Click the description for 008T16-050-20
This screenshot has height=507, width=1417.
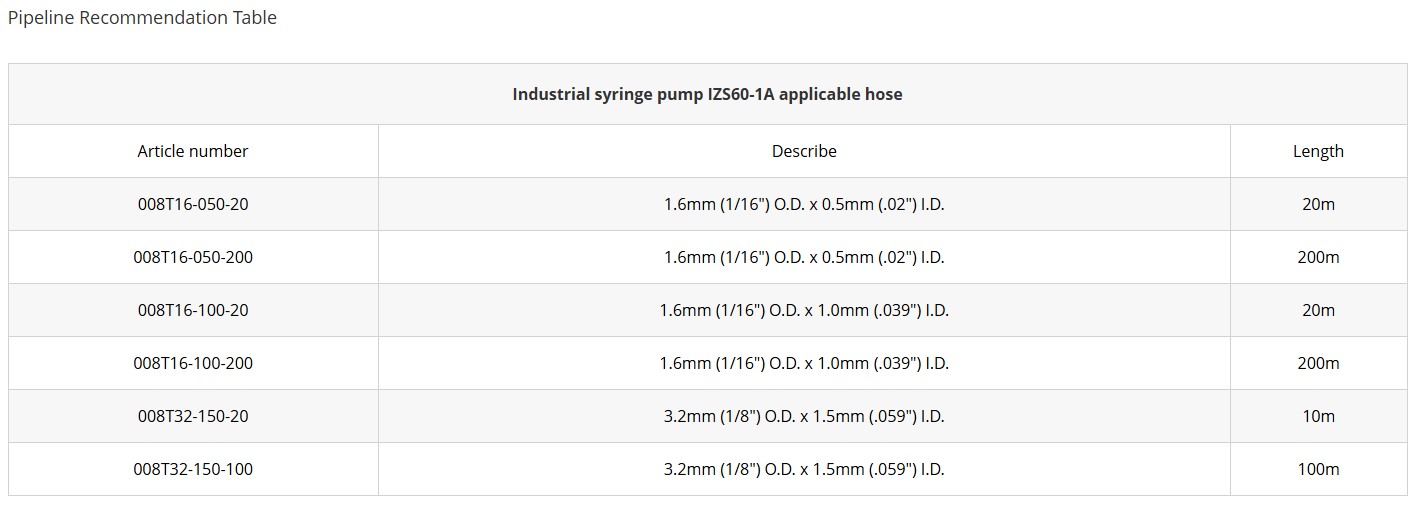pos(804,204)
